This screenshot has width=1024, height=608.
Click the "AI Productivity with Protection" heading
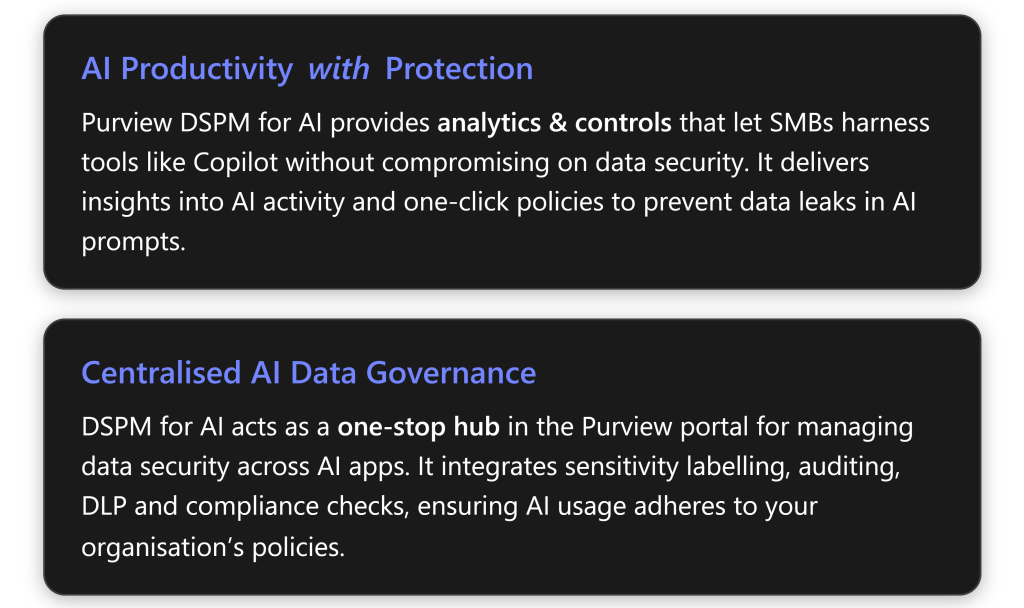[306, 69]
